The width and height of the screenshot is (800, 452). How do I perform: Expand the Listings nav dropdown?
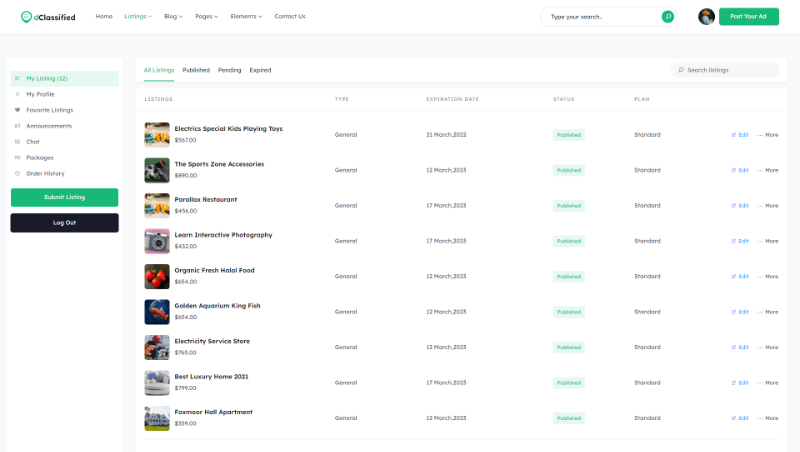(x=138, y=16)
